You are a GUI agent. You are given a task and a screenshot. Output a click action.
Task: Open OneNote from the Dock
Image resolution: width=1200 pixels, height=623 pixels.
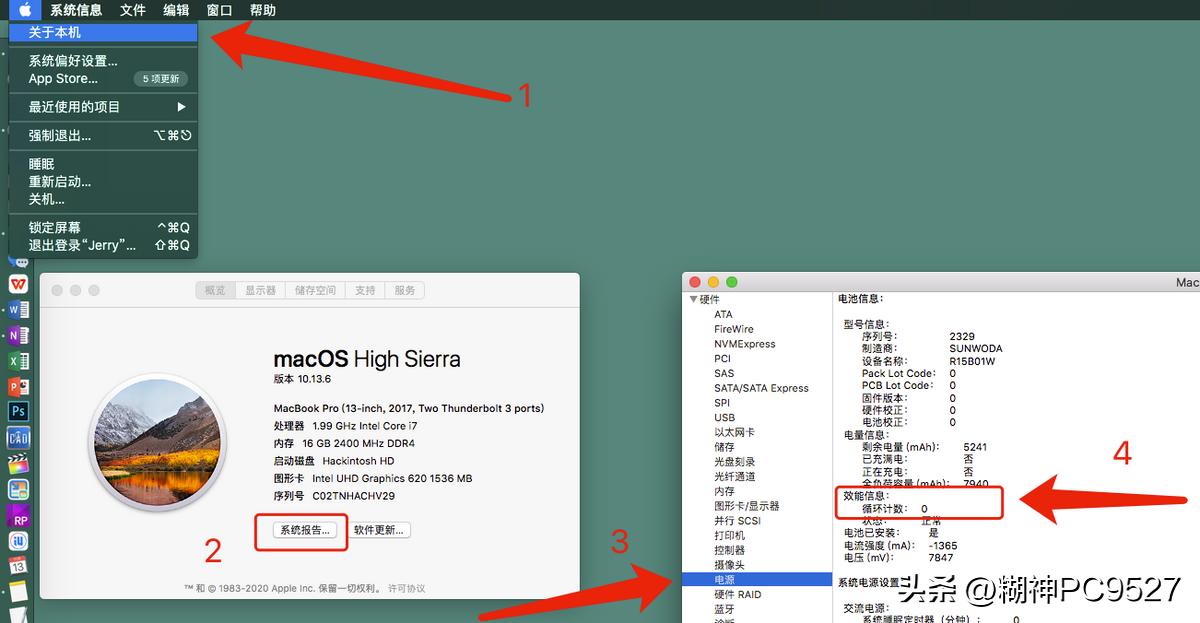(18, 333)
